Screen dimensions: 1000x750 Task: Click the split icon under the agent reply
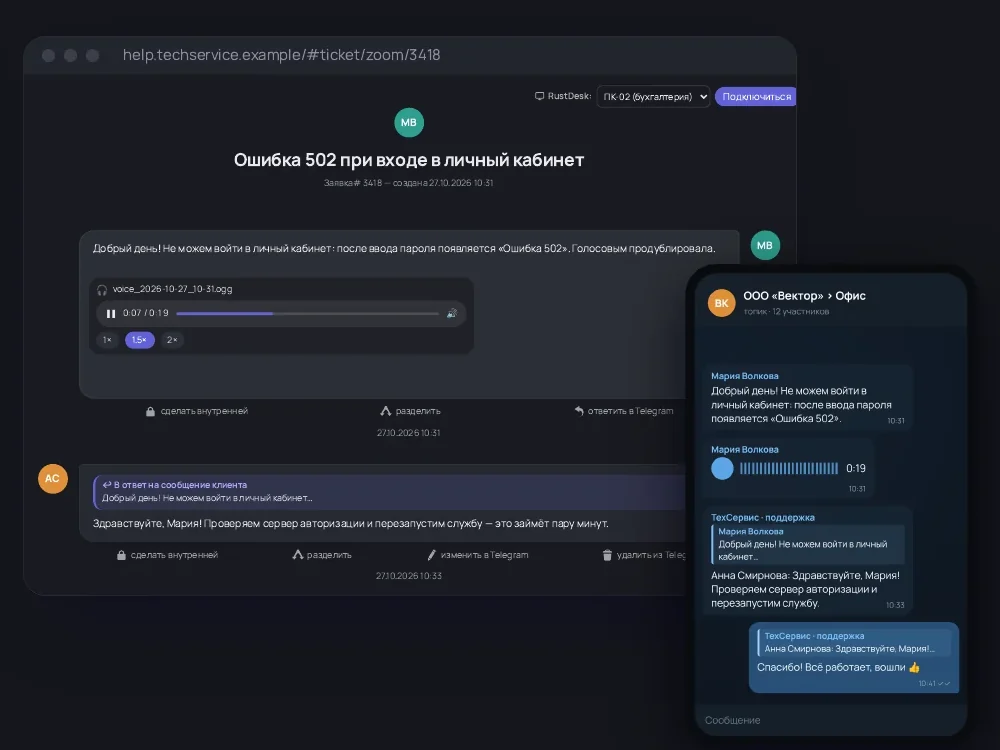297,555
